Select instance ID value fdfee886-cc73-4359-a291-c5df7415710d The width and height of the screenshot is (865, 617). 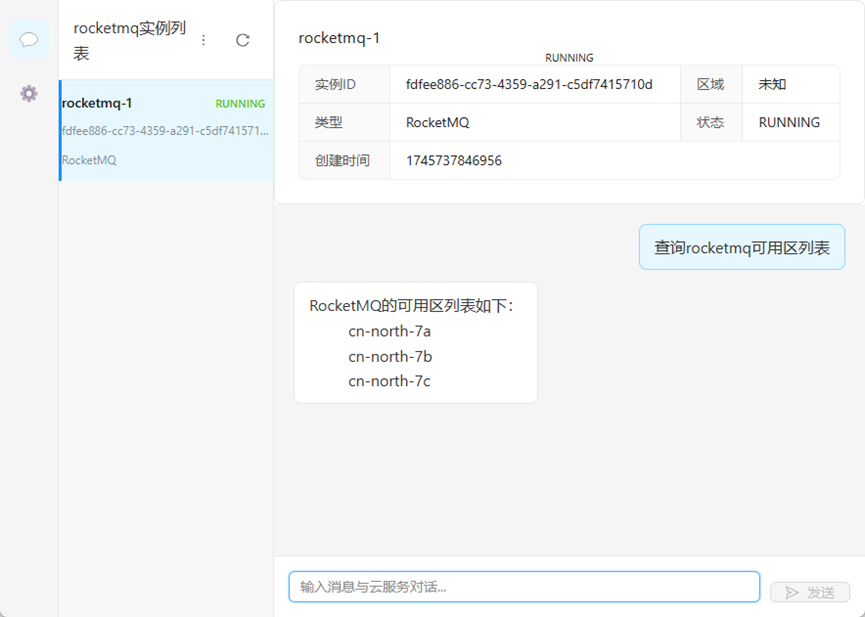529,84
